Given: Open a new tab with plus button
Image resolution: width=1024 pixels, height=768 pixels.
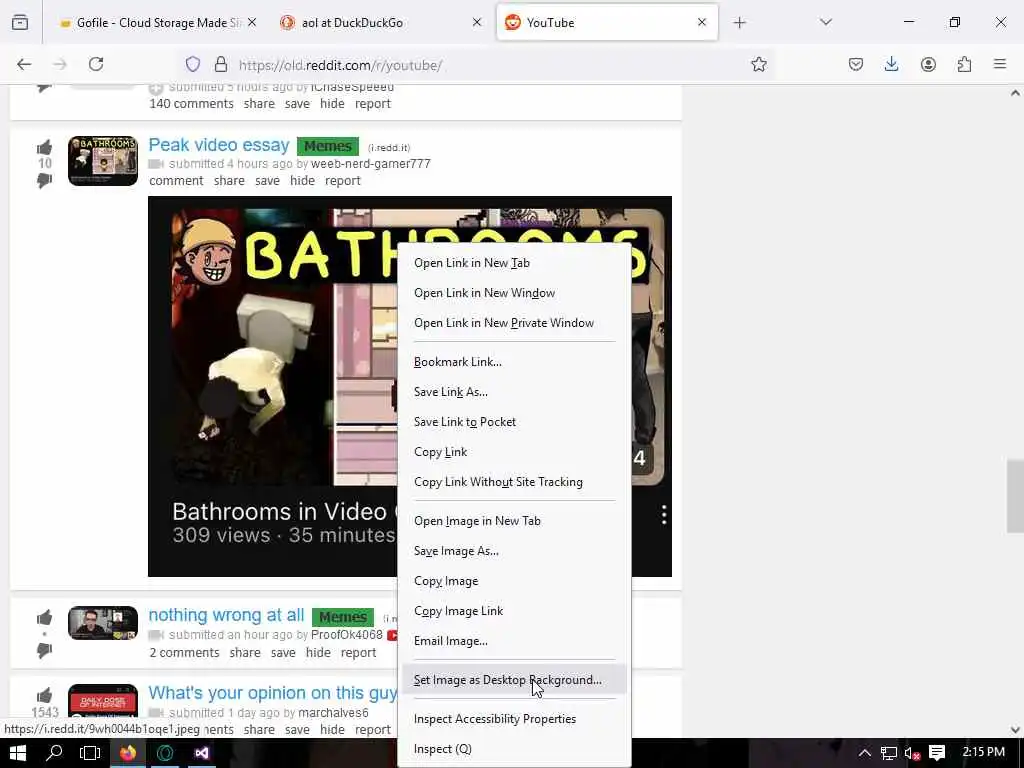Looking at the screenshot, I should pyautogui.click(x=739, y=23).
